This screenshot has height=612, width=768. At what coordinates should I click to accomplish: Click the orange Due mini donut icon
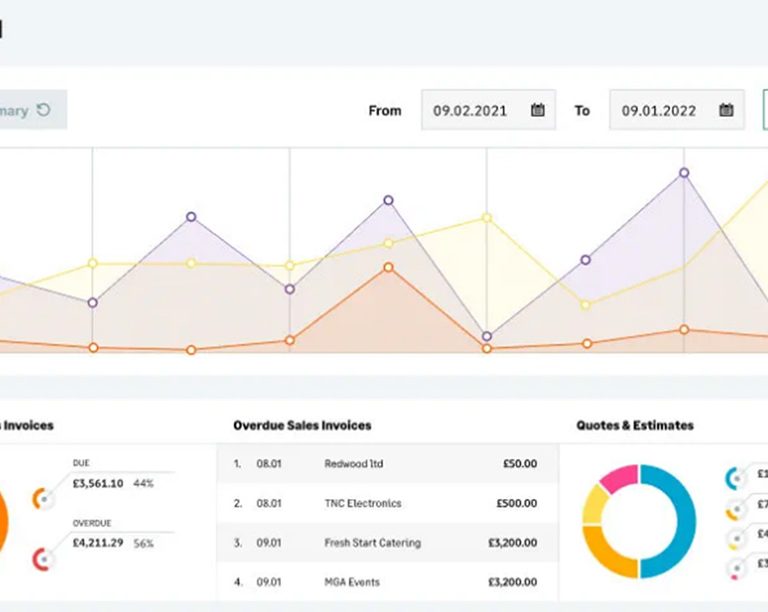coord(43,499)
